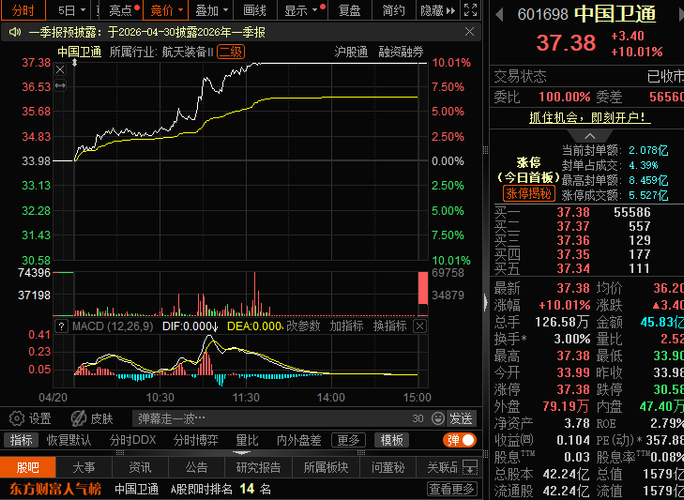Click the 买五 bid row at 37.34
The height and width of the screenshot is (500, 684).
[x=587, y=268]
